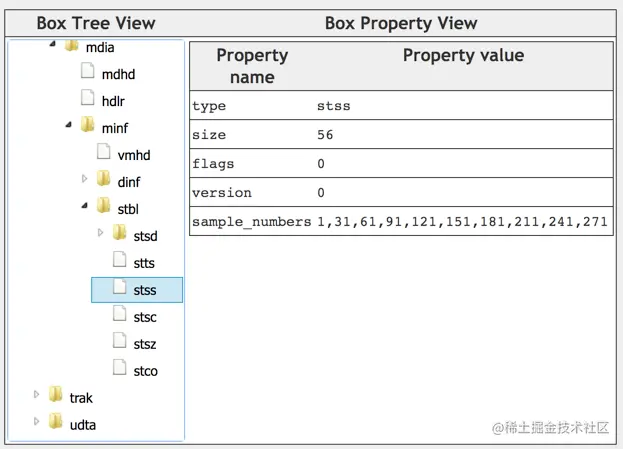The width and height of the screenshot is (623, 449).
Task: Click the sample_numbers value list 1,31,61...
Action: coord(463,221)
